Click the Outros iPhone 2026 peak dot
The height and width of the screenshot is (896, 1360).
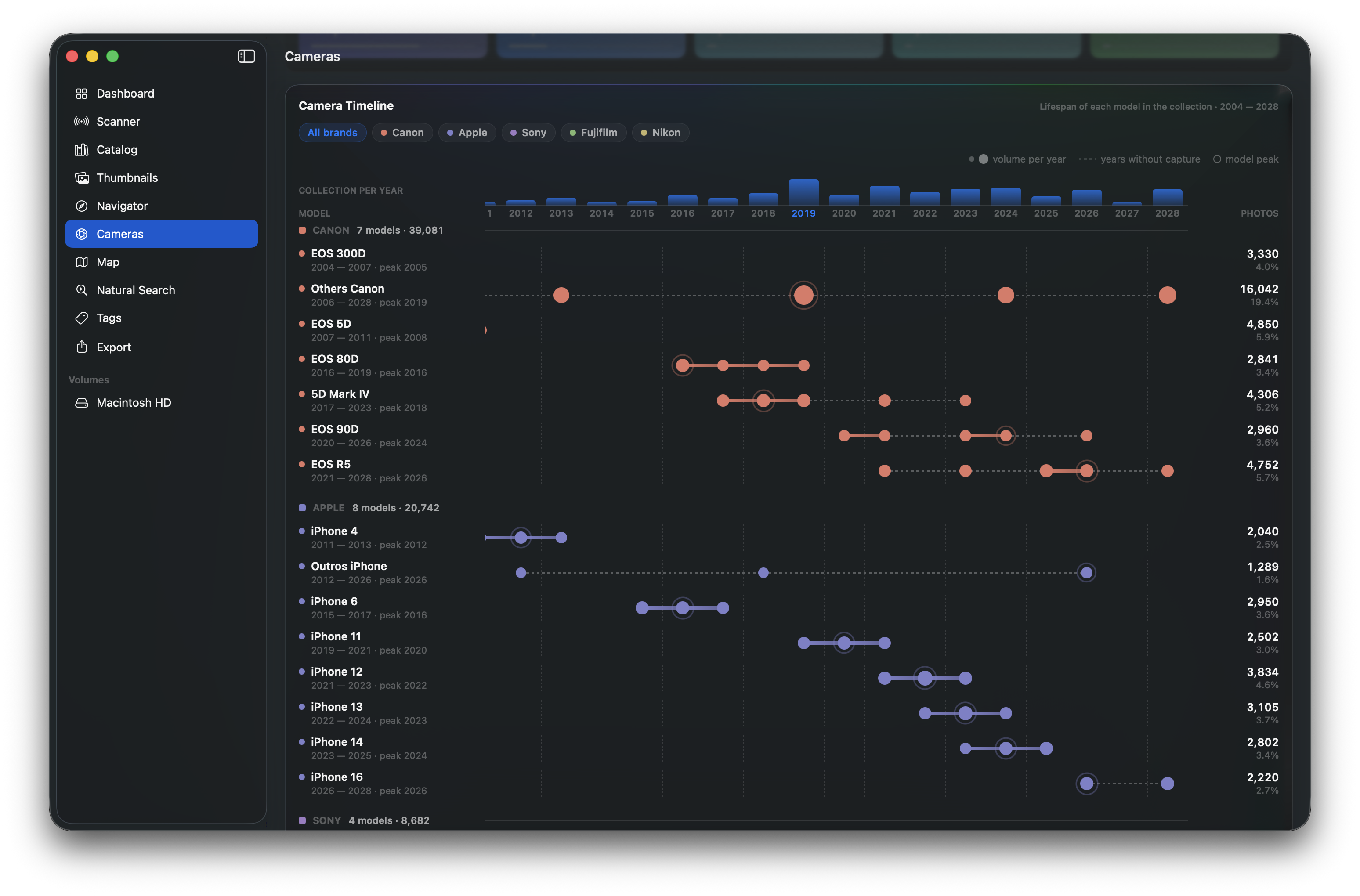point(1086,573)
